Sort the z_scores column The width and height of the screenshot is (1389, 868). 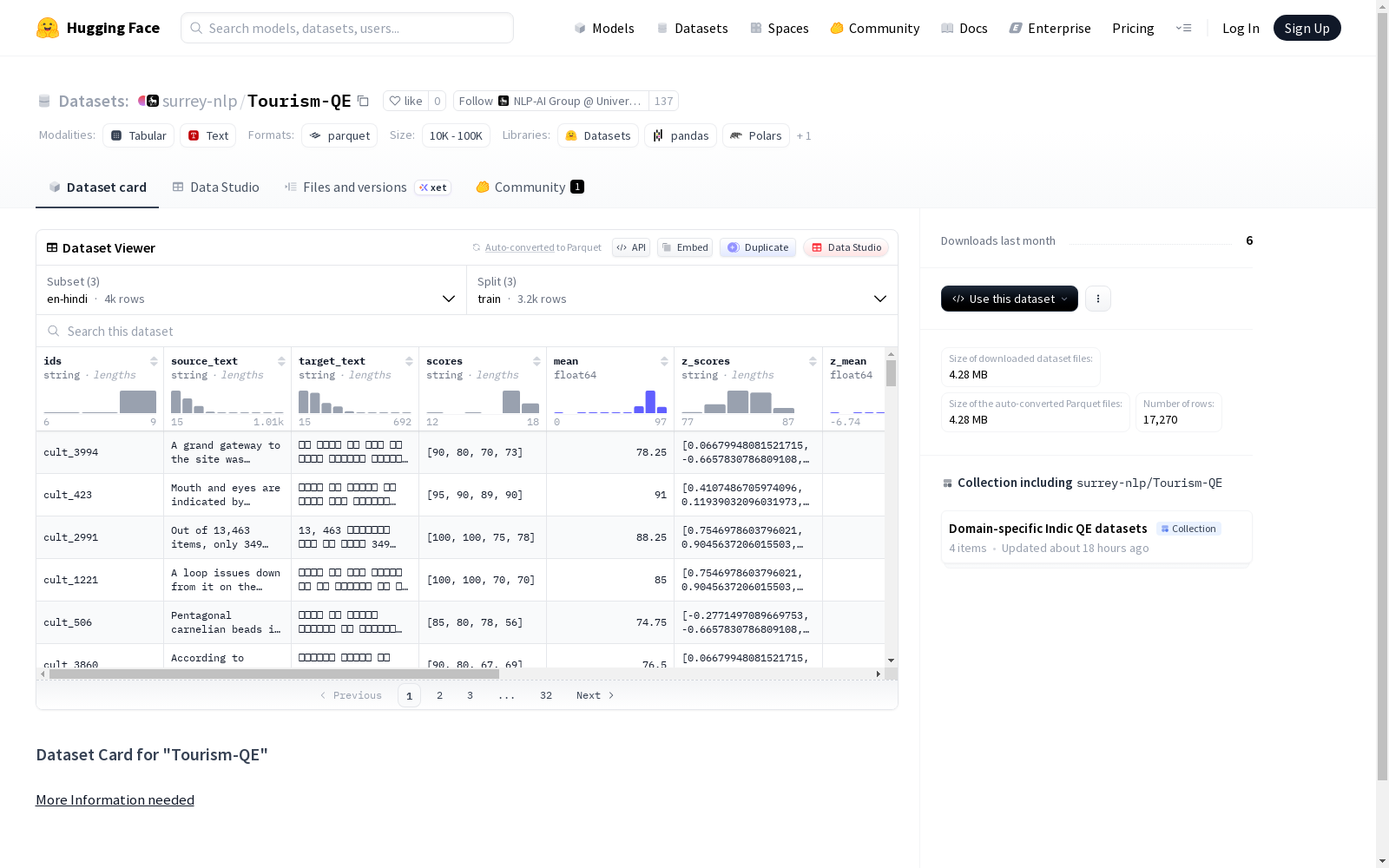coord(813,361)
